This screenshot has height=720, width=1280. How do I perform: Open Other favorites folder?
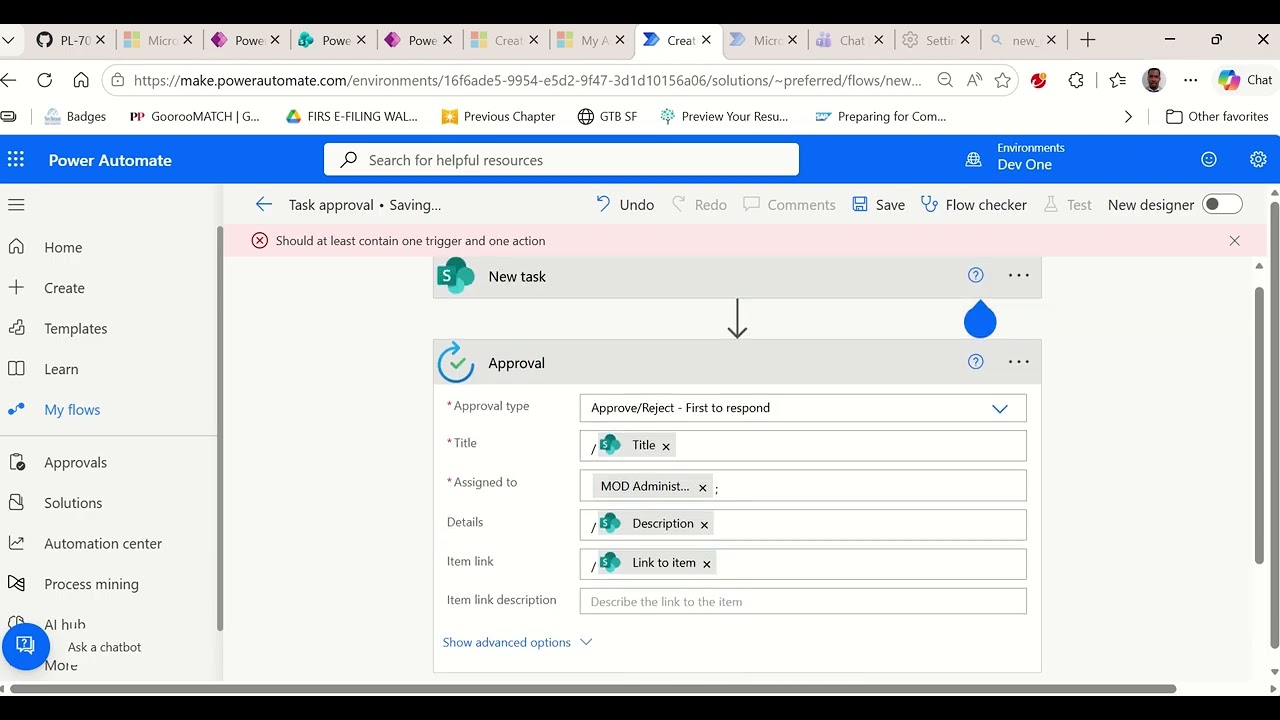point(1217,117)
